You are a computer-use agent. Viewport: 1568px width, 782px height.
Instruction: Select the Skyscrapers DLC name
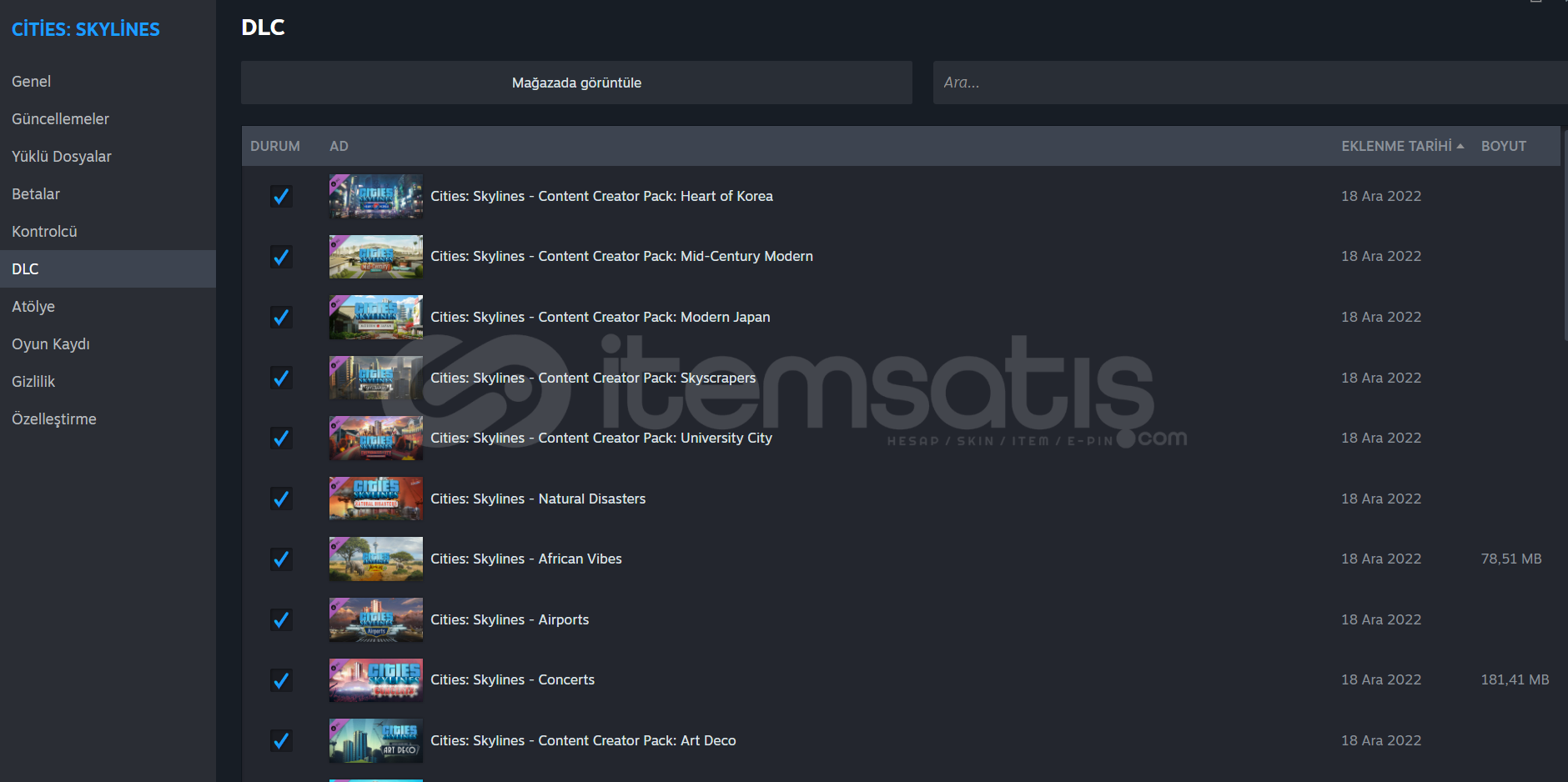click(593, 378)
